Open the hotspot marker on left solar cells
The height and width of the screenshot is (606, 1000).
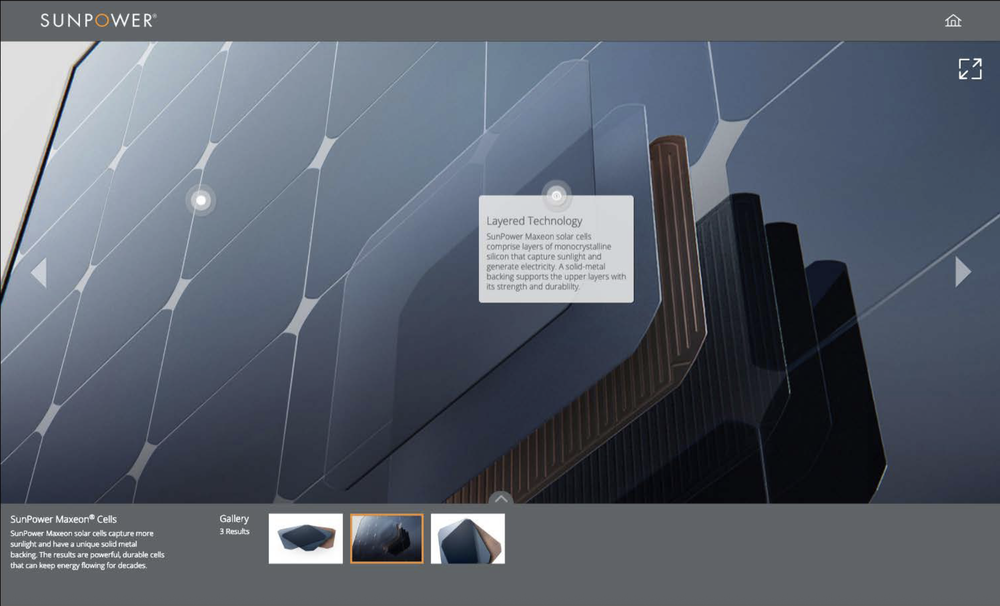(x=201, y=200)
